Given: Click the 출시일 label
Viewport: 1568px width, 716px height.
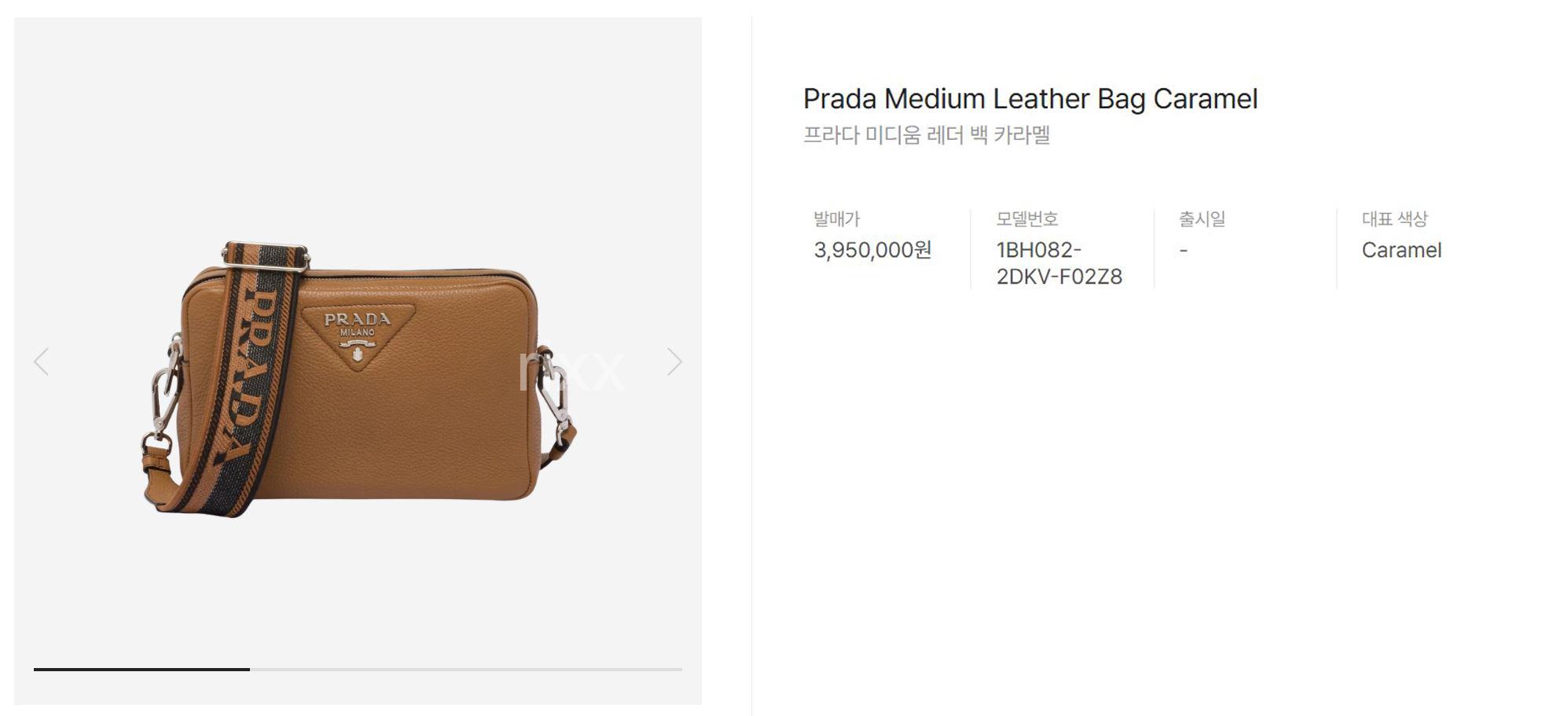Looking at the screenshot, I should tap(1202, 218).
